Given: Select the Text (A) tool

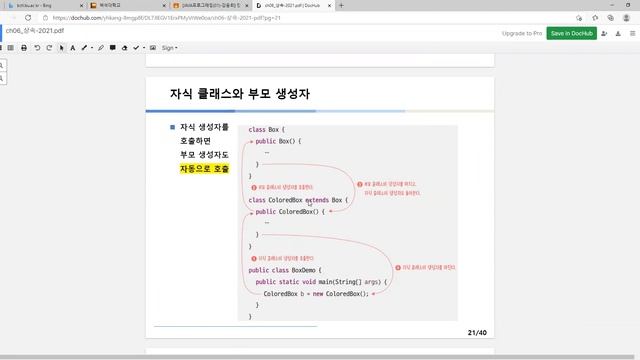Looking at the screenshot, I should click(73, 48).
